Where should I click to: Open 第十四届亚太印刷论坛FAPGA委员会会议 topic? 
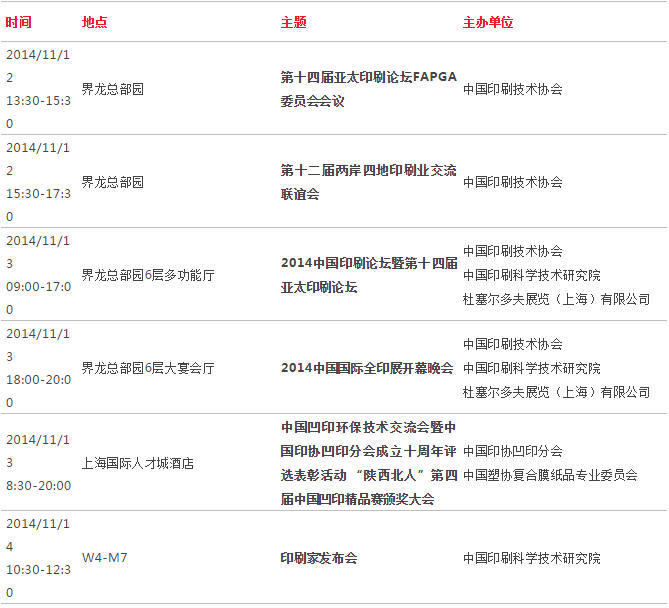369,89
